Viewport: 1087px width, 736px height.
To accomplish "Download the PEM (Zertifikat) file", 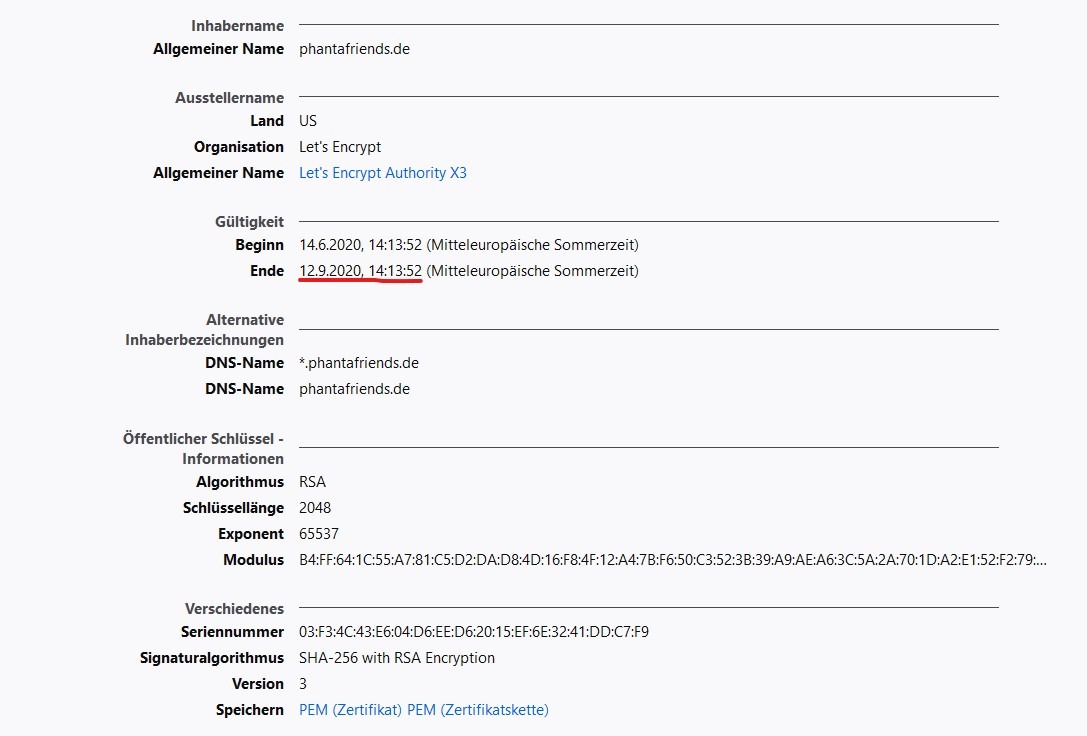I will pyautogui.click(x=350, y=710).
